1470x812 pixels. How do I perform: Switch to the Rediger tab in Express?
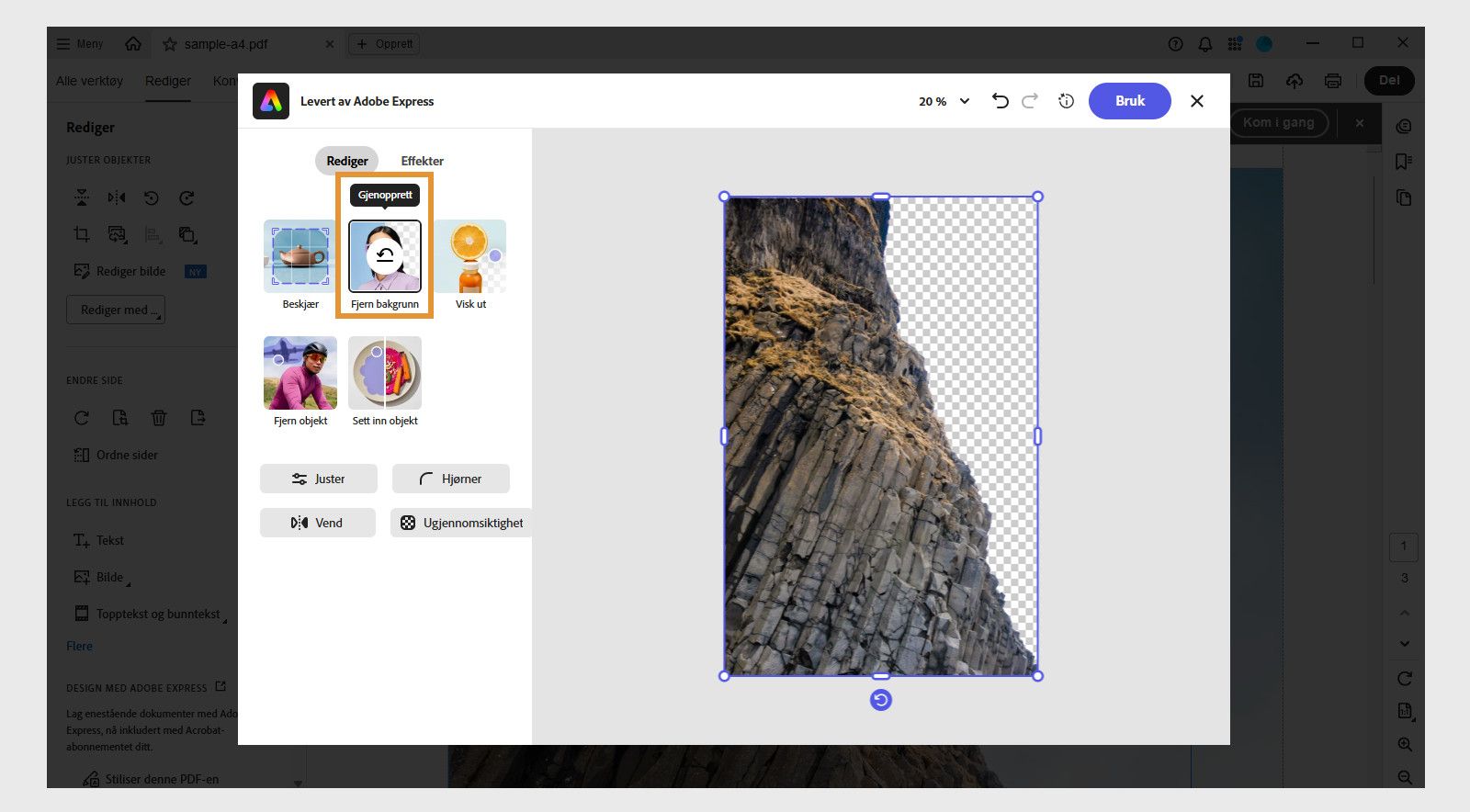(x=347, y=161)
